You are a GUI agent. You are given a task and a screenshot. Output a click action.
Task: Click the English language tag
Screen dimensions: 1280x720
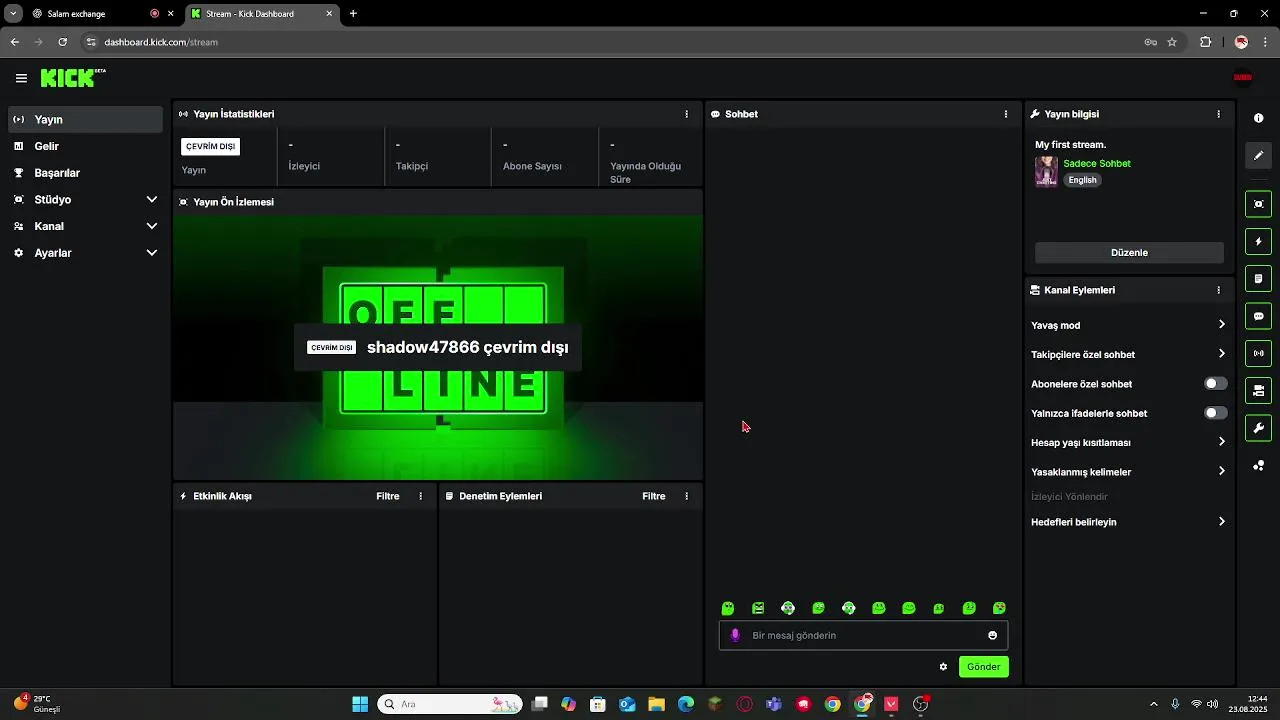1082,180
